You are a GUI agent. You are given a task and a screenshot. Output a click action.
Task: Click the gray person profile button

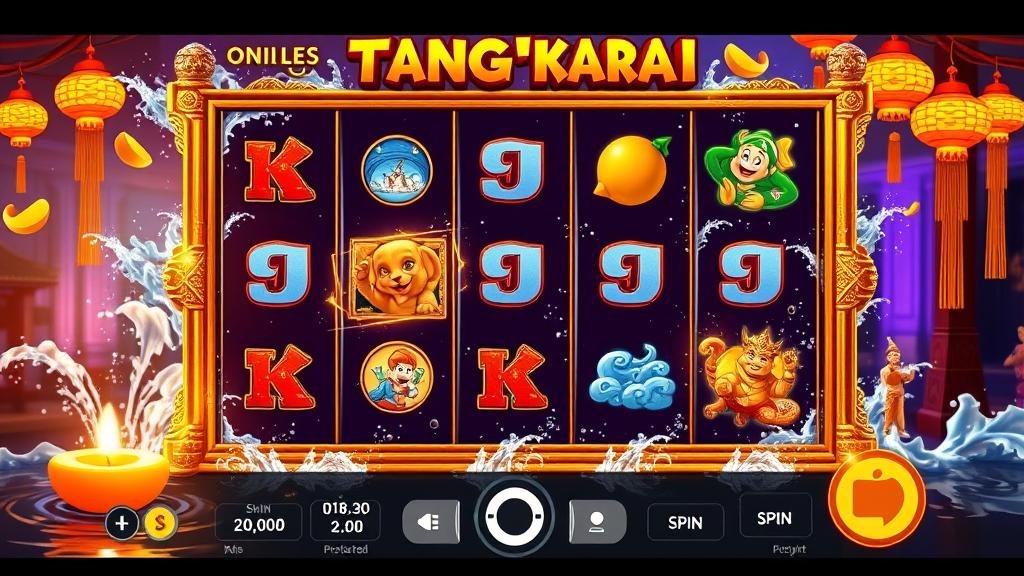pyautogui.click(x=598, y=522)
